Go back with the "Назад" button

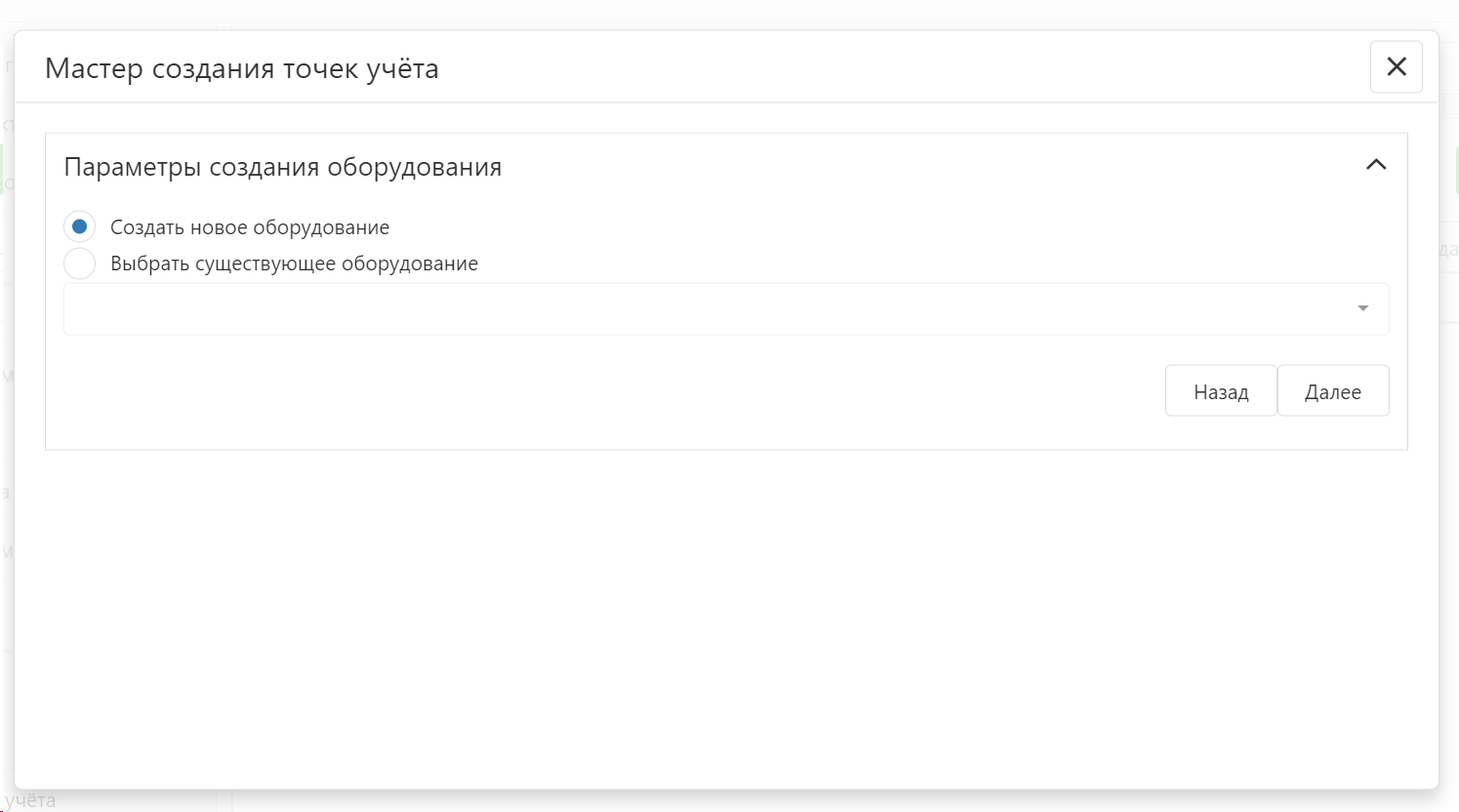coord(1220,391)
